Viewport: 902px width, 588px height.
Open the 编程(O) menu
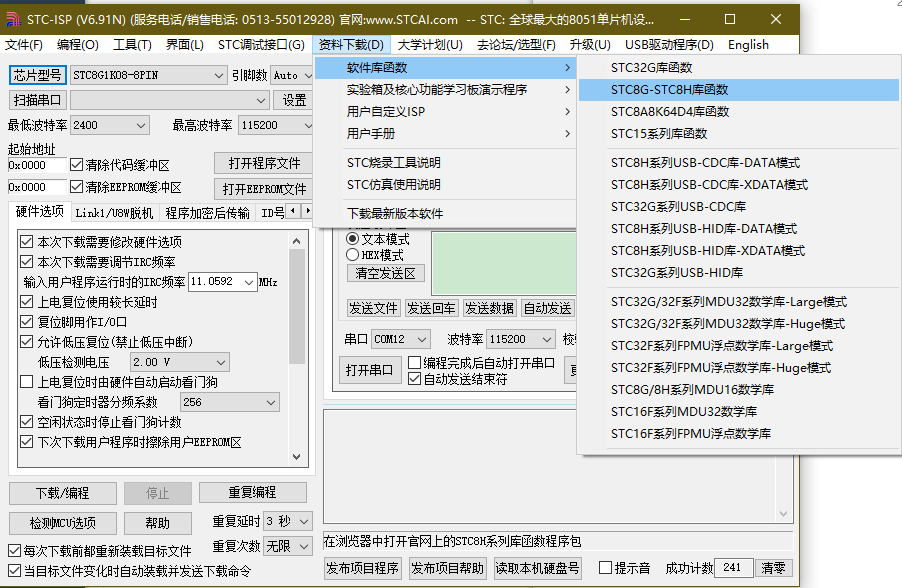click(78, 45)
